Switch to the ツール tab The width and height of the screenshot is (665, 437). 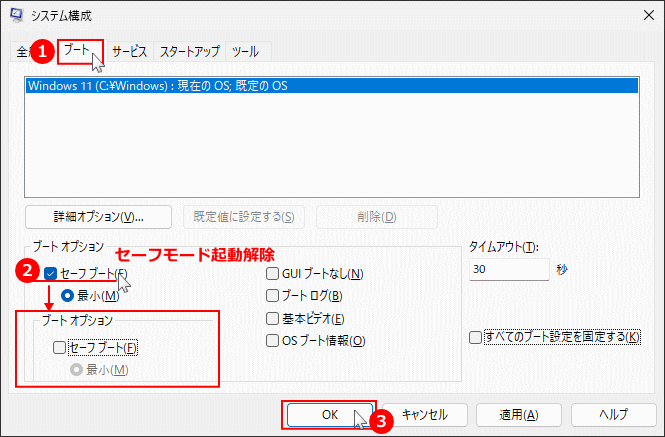(245, 52)
